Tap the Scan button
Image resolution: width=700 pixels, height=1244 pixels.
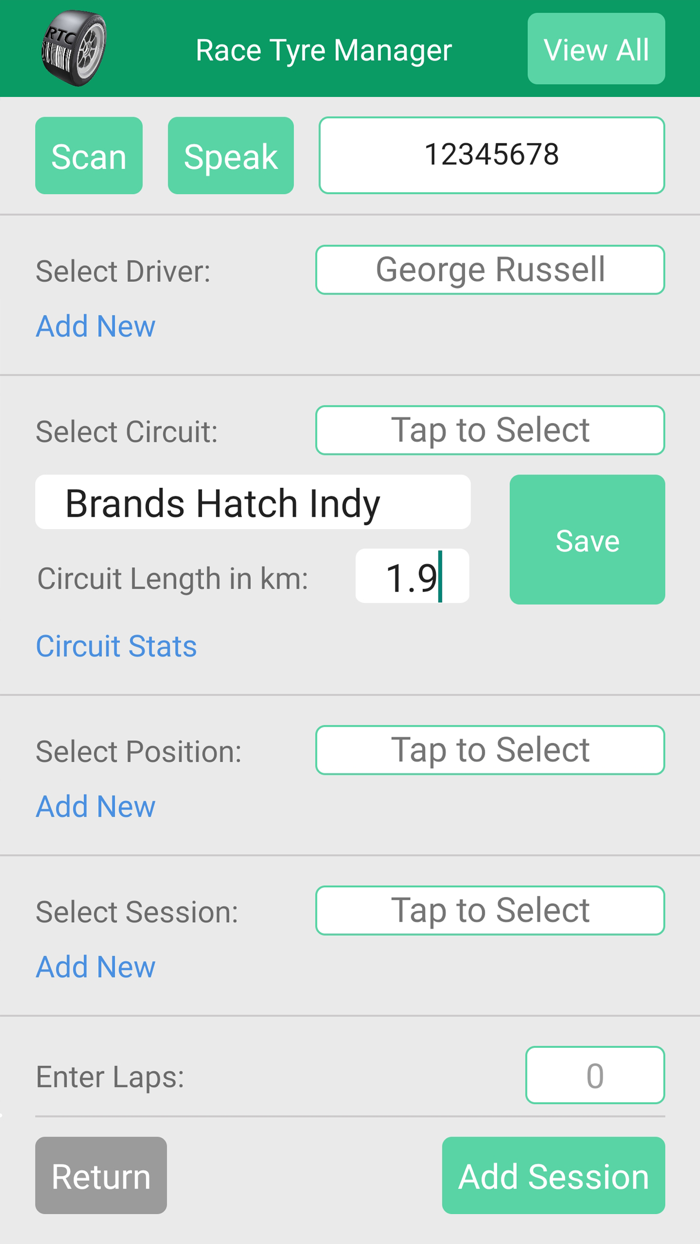(x=88, y=155)
